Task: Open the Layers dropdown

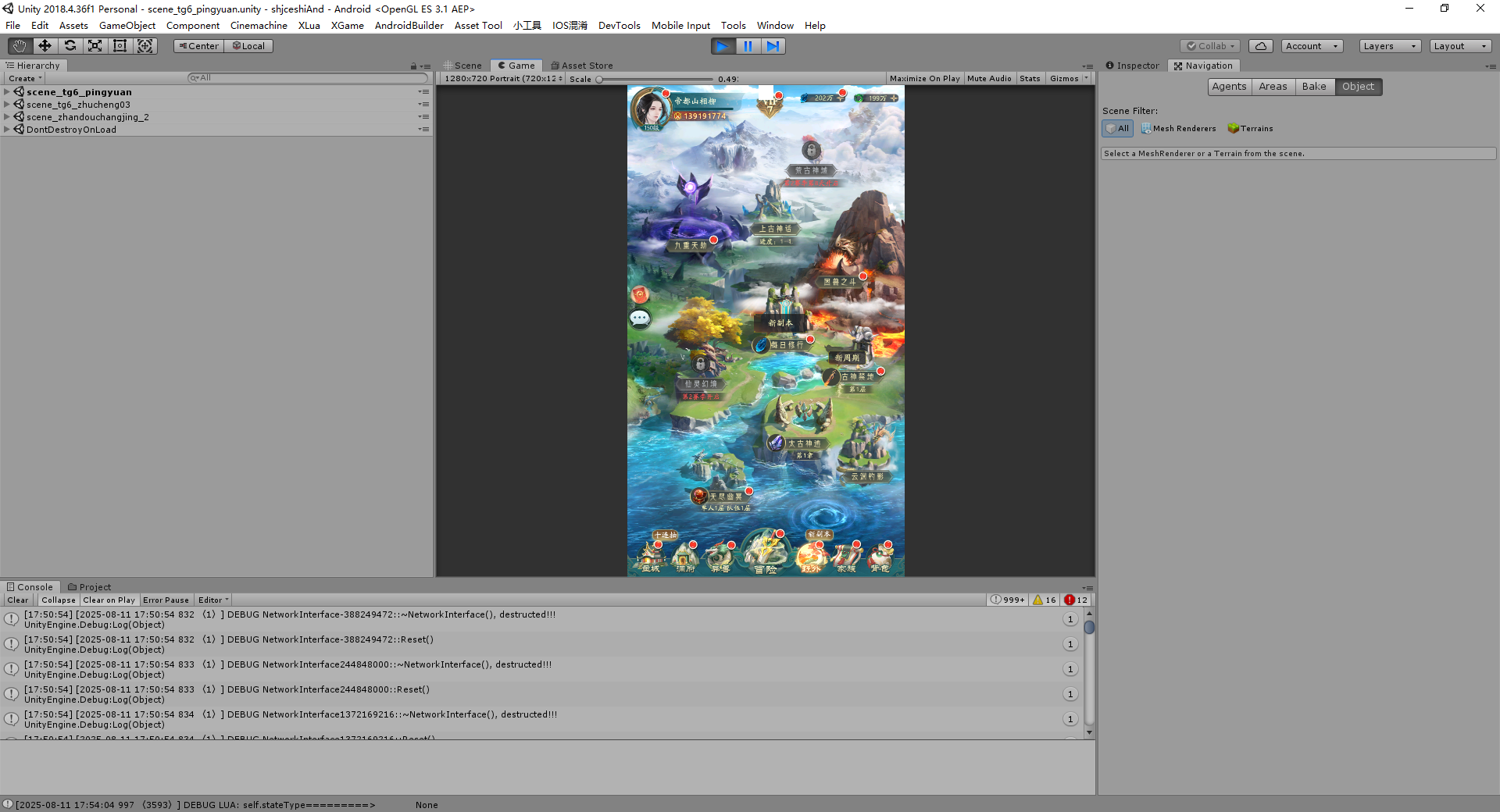Action: tap(1390, 46)
